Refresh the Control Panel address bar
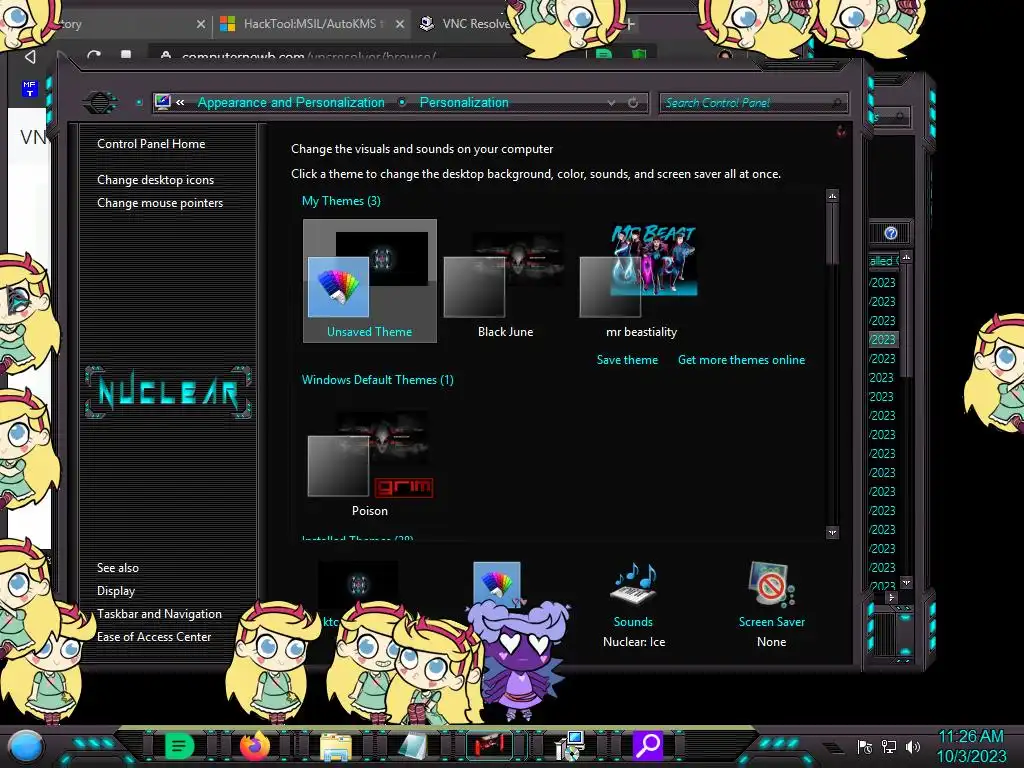The height and width of the screenshot is (768, 1024). click(x=633, y=103)
